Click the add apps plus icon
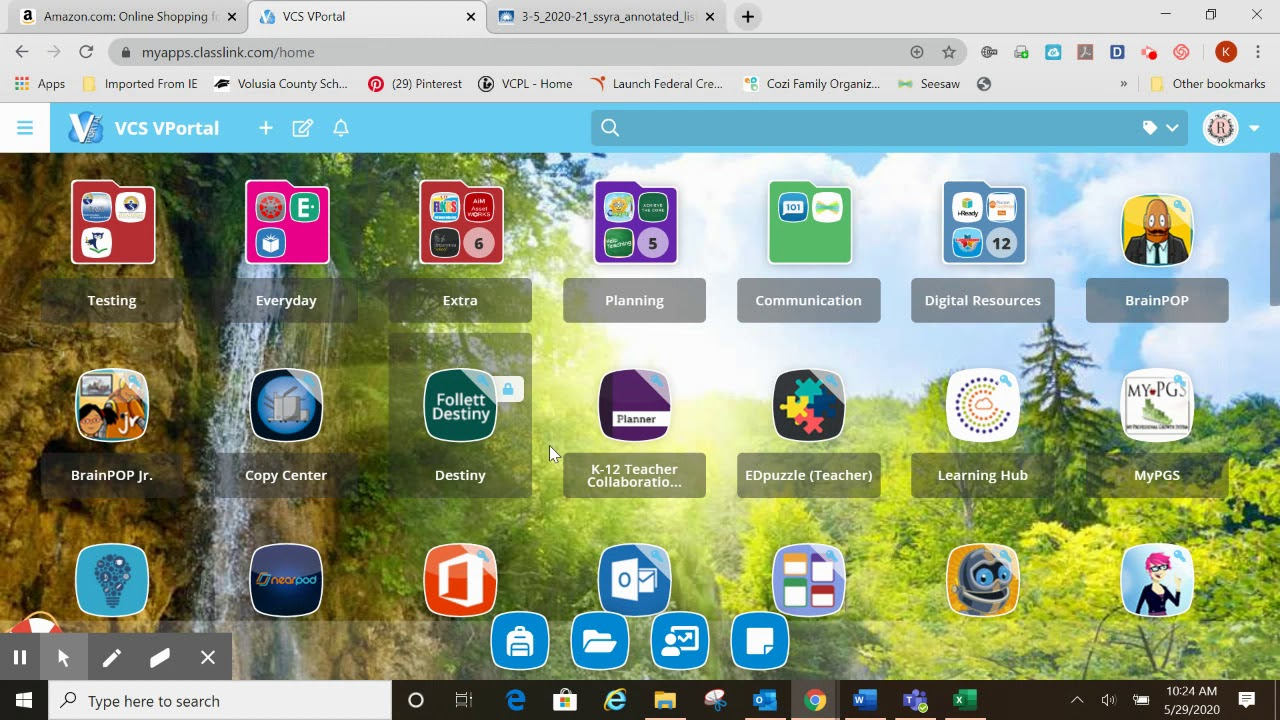Screen dimensions: 1280x720 (x=266, y=128)
